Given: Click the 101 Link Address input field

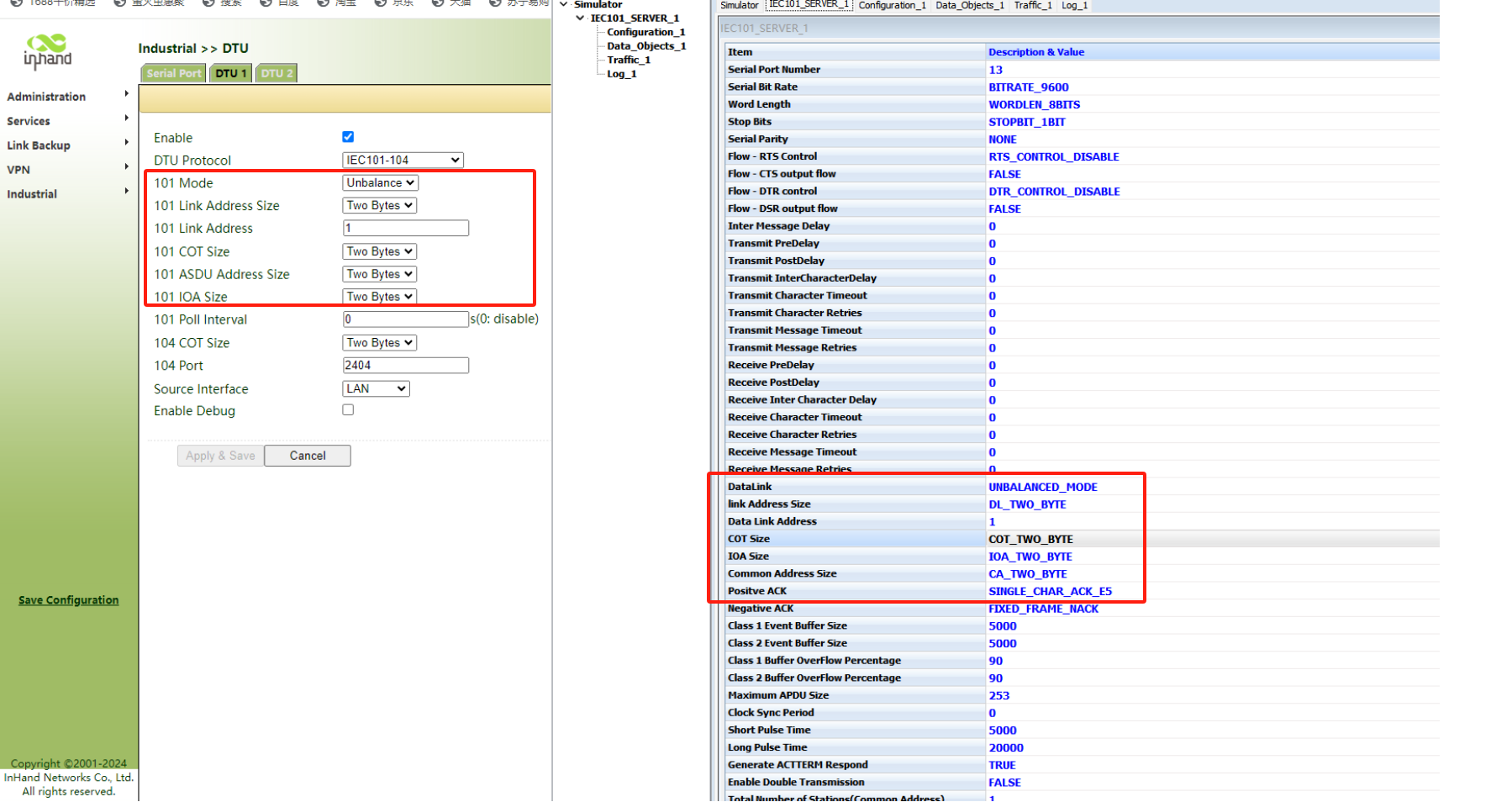Looking at the screenshot, I should 406,228.
